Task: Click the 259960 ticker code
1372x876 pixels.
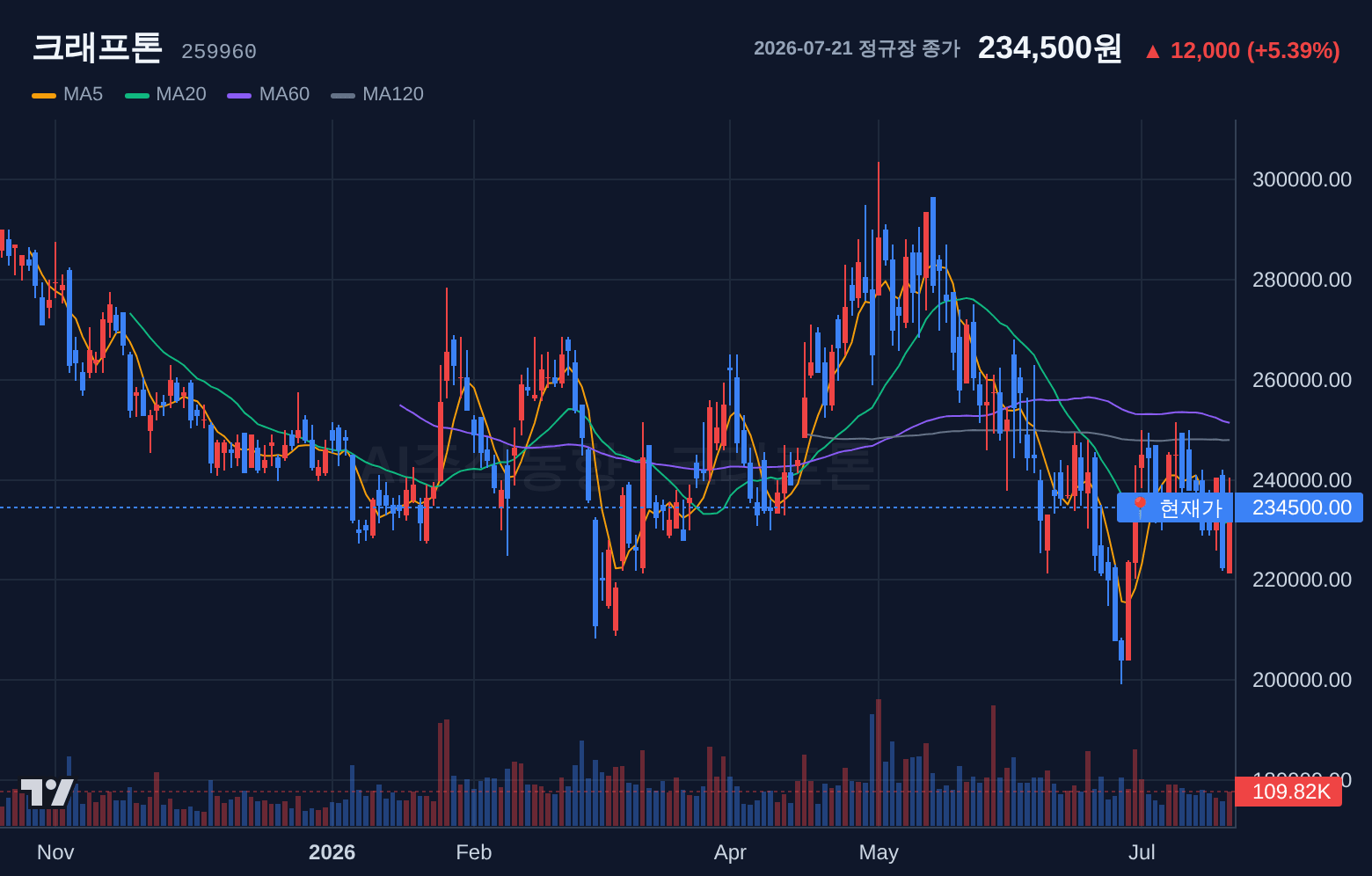Action: tap(219, 52)
